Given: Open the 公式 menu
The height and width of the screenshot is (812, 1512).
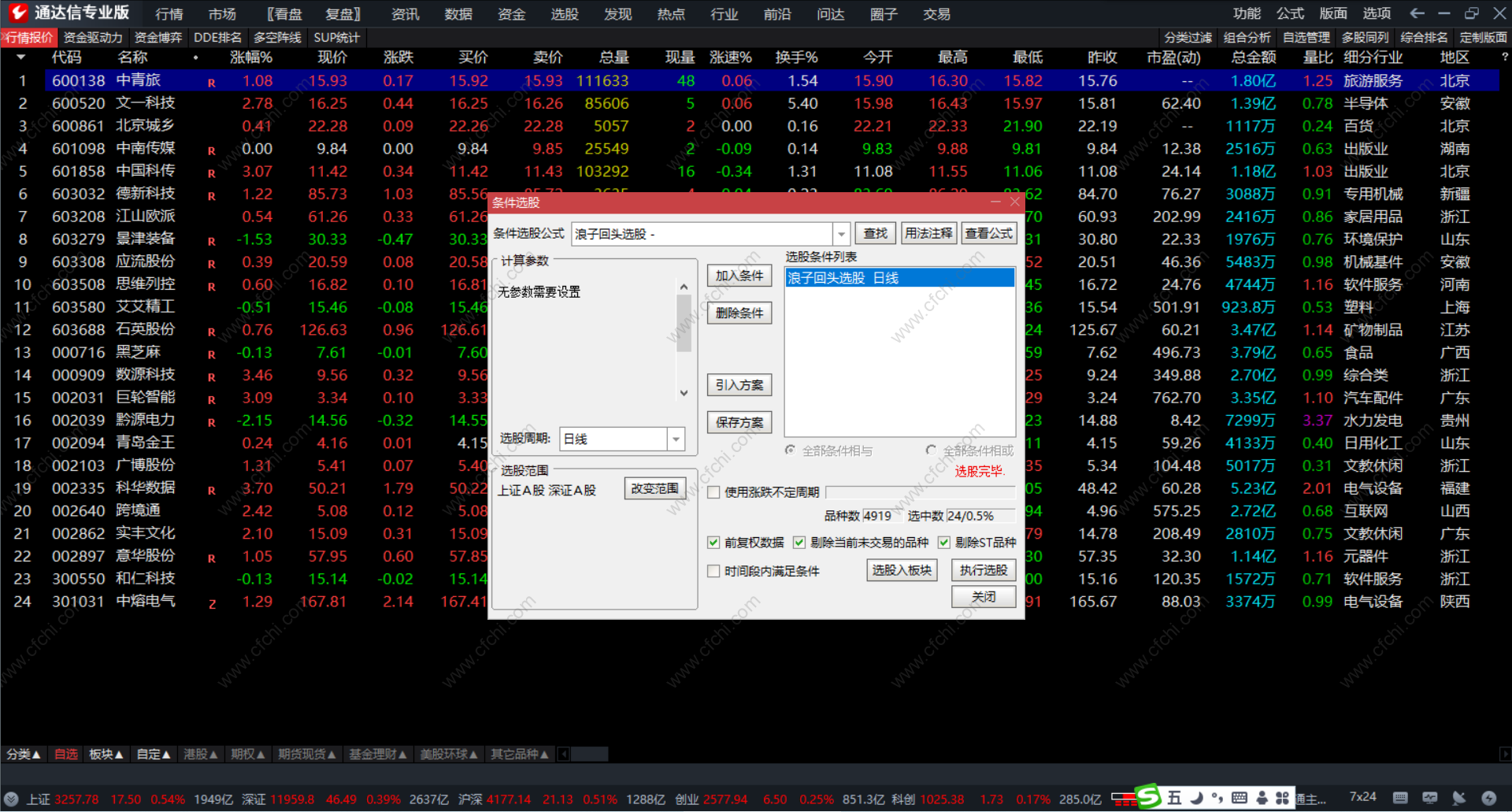Looking at the screenshot, I should click(x=1291, y=13).
